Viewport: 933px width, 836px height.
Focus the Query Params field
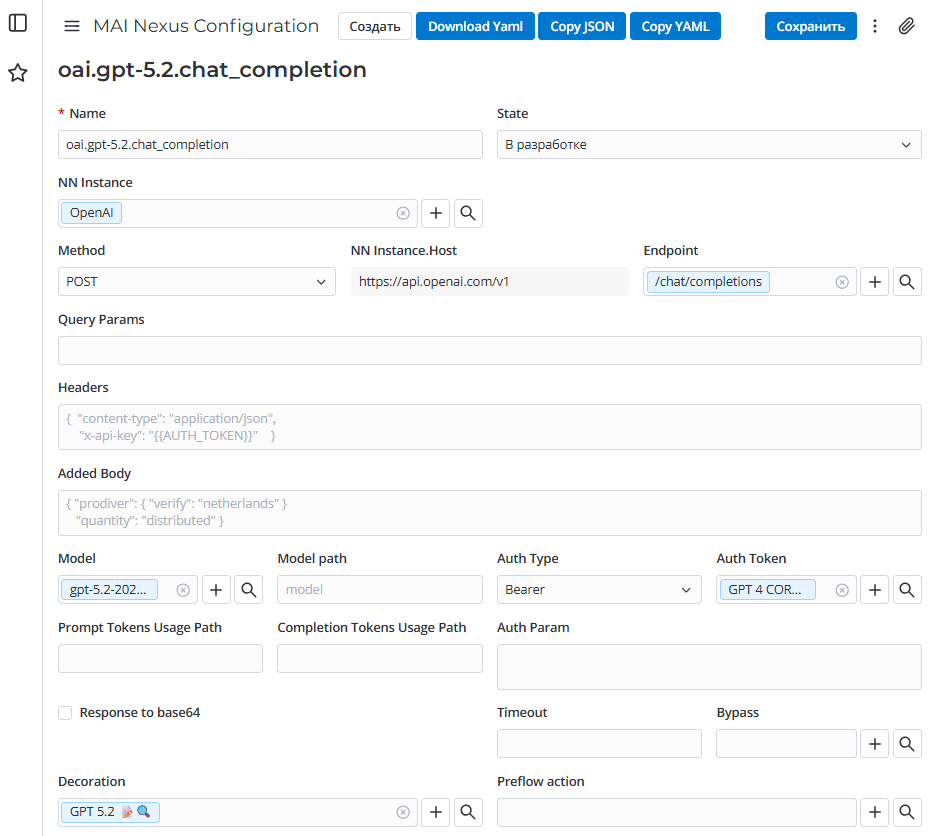490,350
